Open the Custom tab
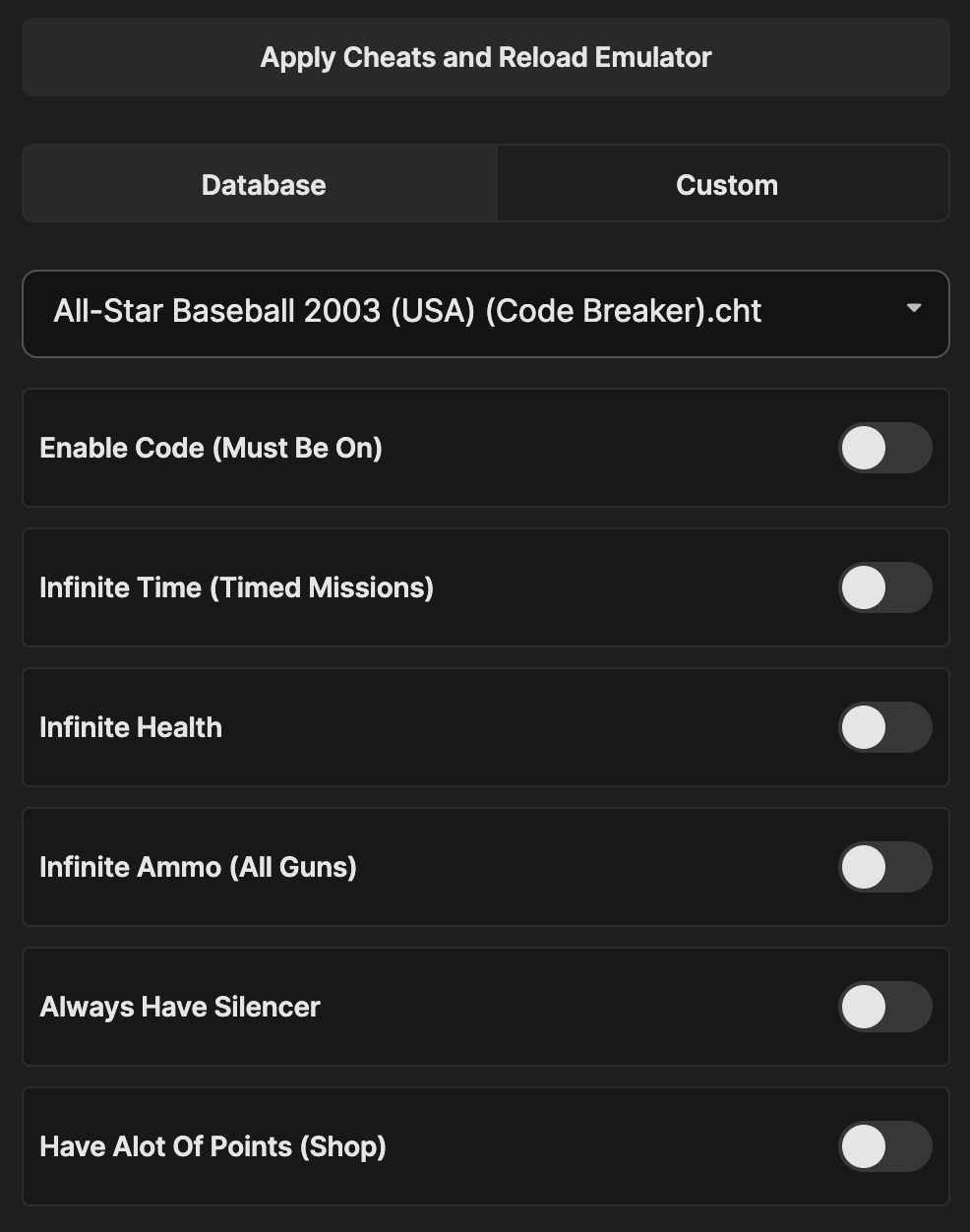970x1232 pixels. coord(726,185)
